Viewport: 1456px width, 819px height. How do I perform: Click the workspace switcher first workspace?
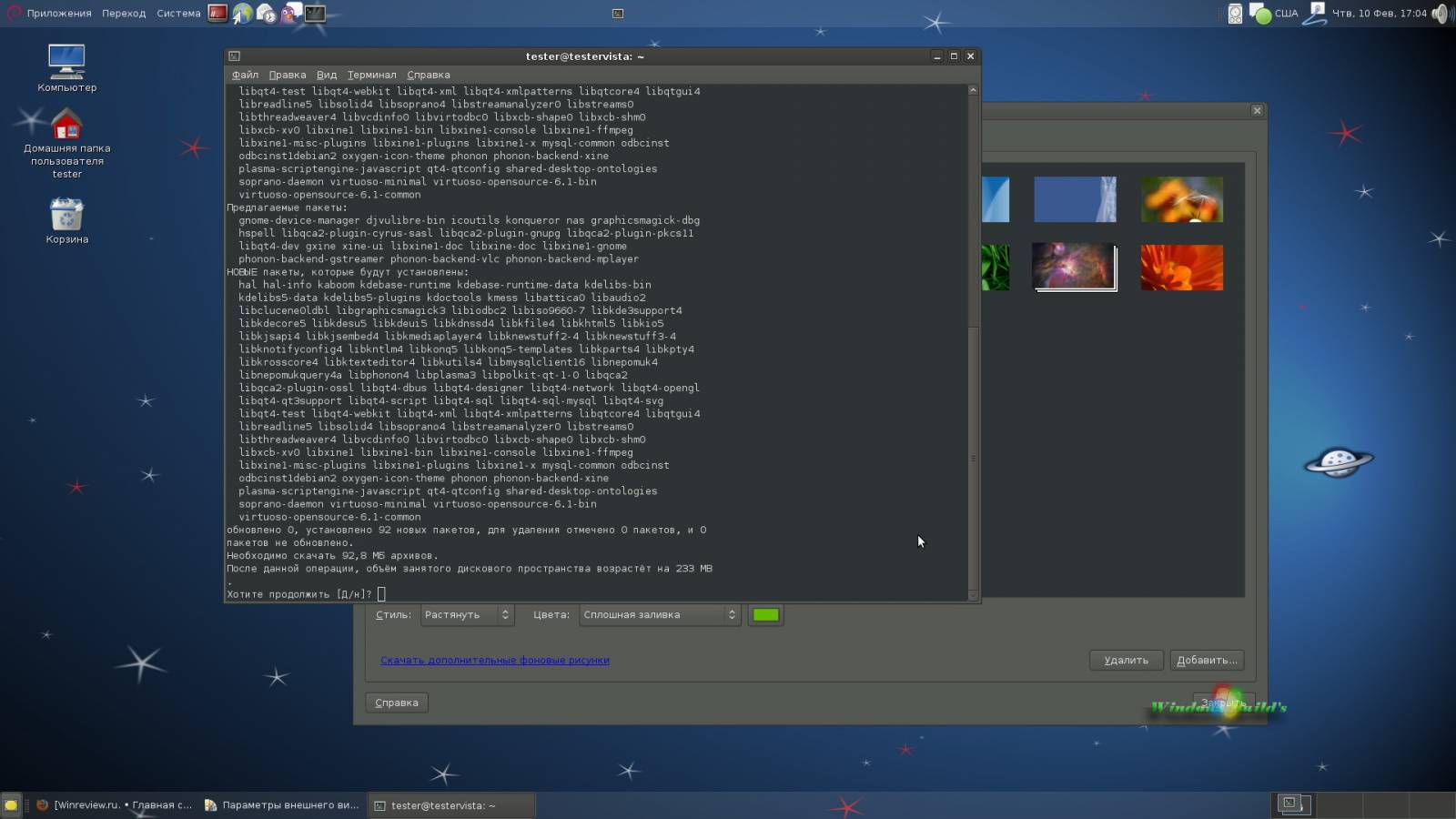point(1294,804)
